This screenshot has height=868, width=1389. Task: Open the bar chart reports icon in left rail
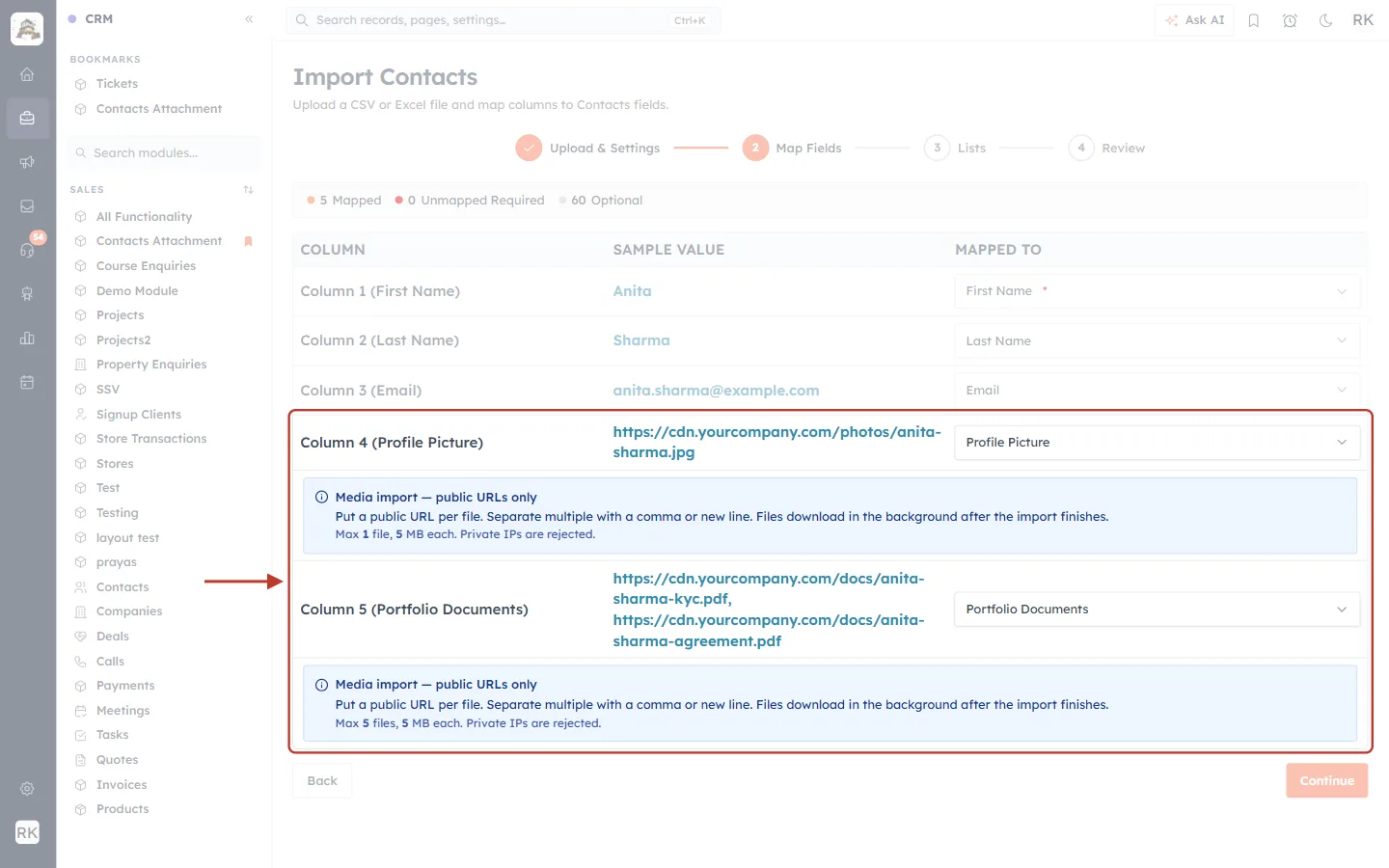coord(27,338)
